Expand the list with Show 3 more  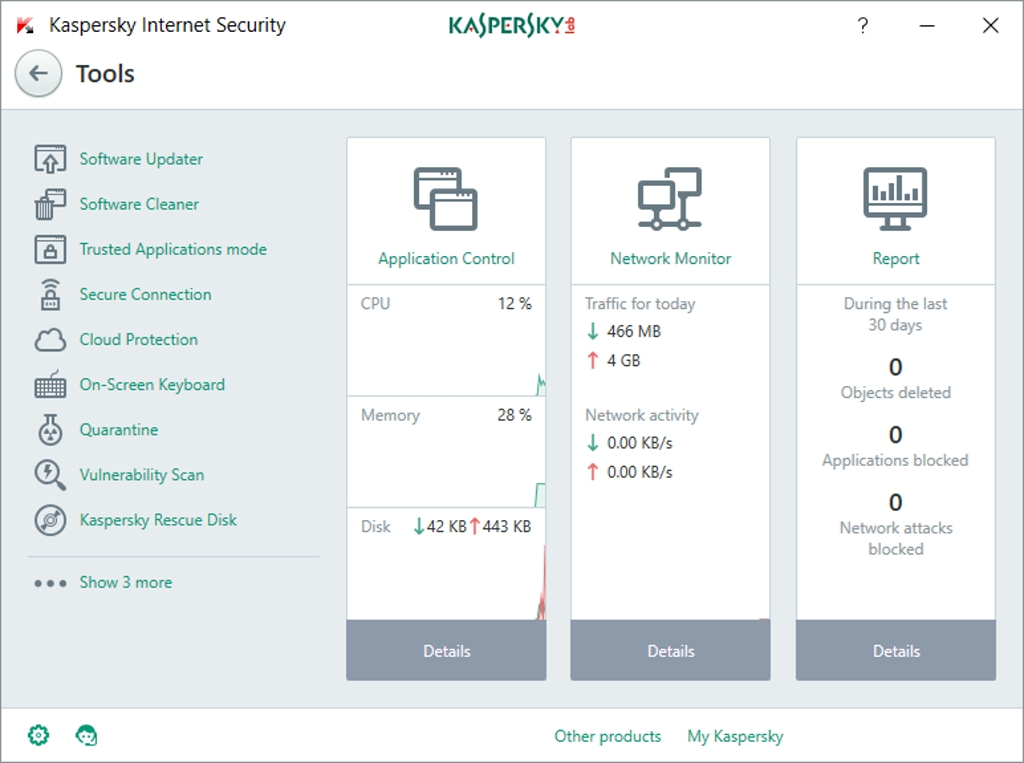(x=125, y=582)
